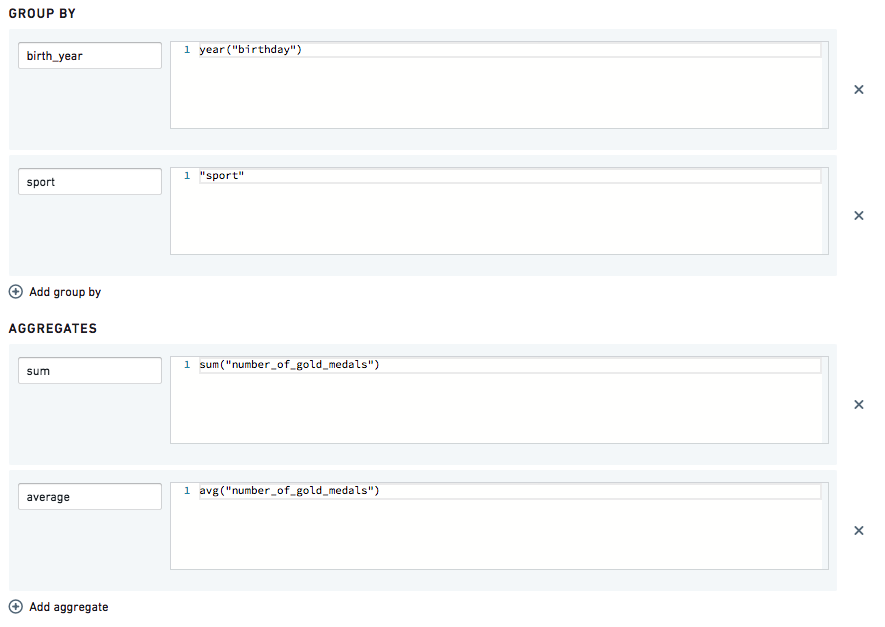Edit the birth_year name field
Image resolution: width=885 pixels, height=627 pixels.
click(90, 55)
